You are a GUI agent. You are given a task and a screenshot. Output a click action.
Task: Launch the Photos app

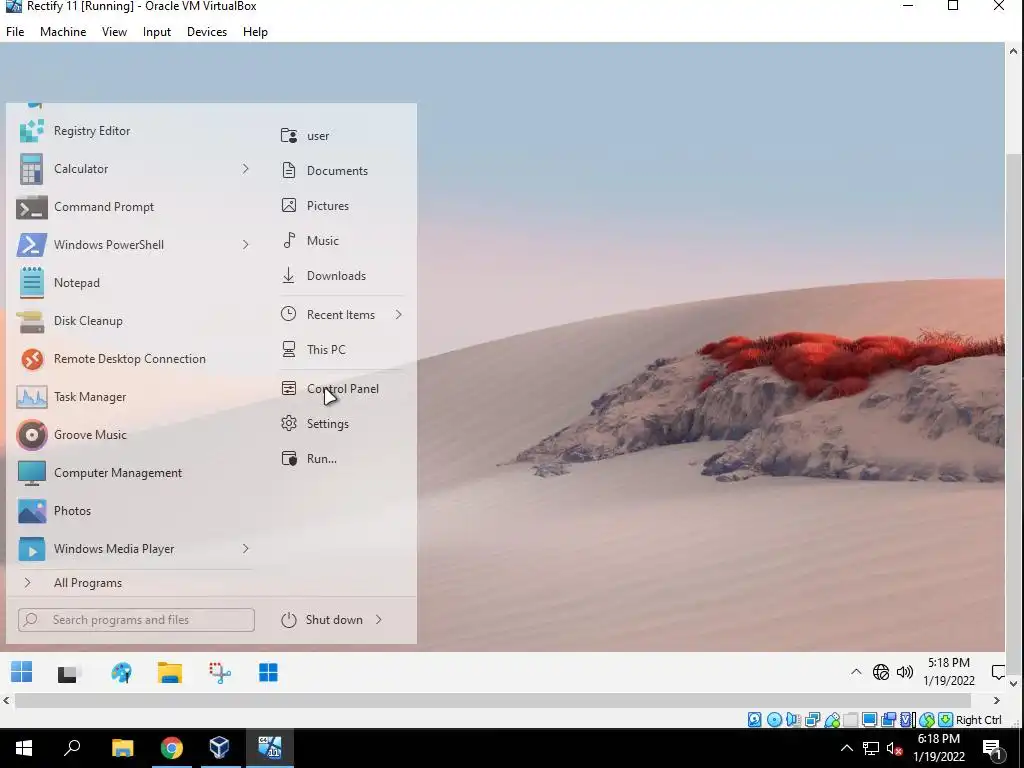pos(72,511)
